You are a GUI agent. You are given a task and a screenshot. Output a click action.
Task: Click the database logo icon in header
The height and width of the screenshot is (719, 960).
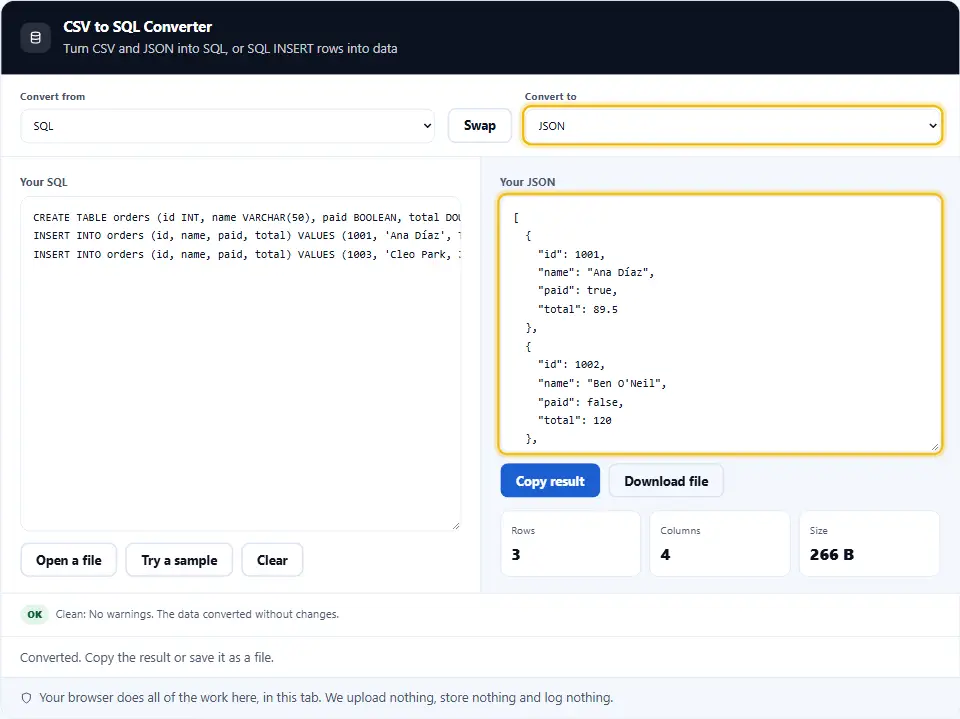(36, 37)
